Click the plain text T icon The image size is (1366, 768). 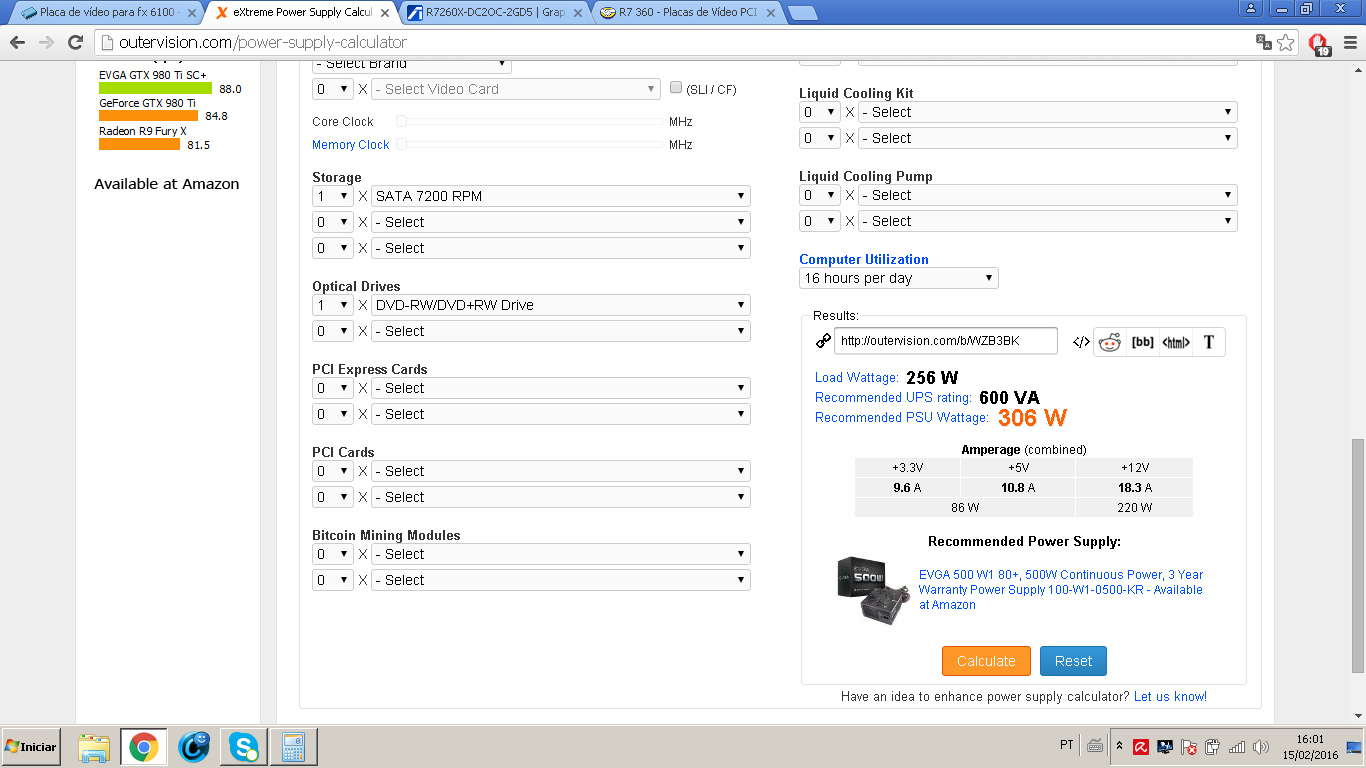(x=1208, y=342)
